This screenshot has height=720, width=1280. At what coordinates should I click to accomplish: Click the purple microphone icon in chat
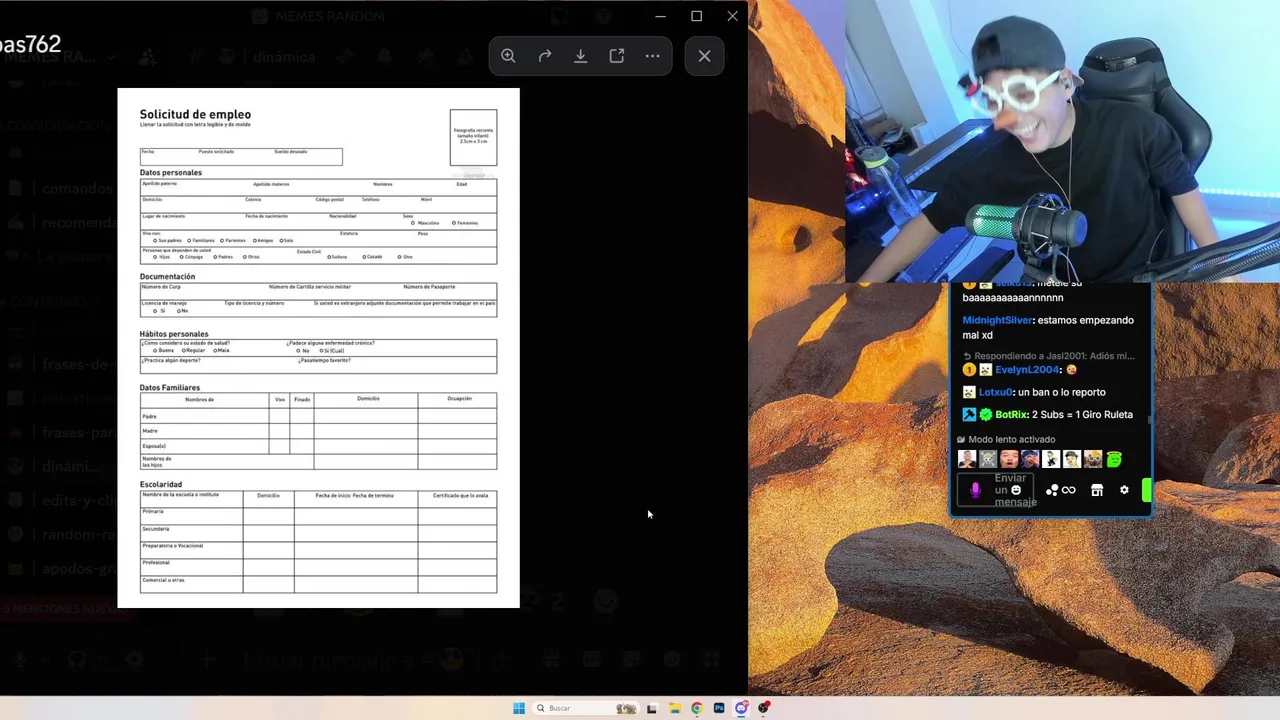coord(975,490)
